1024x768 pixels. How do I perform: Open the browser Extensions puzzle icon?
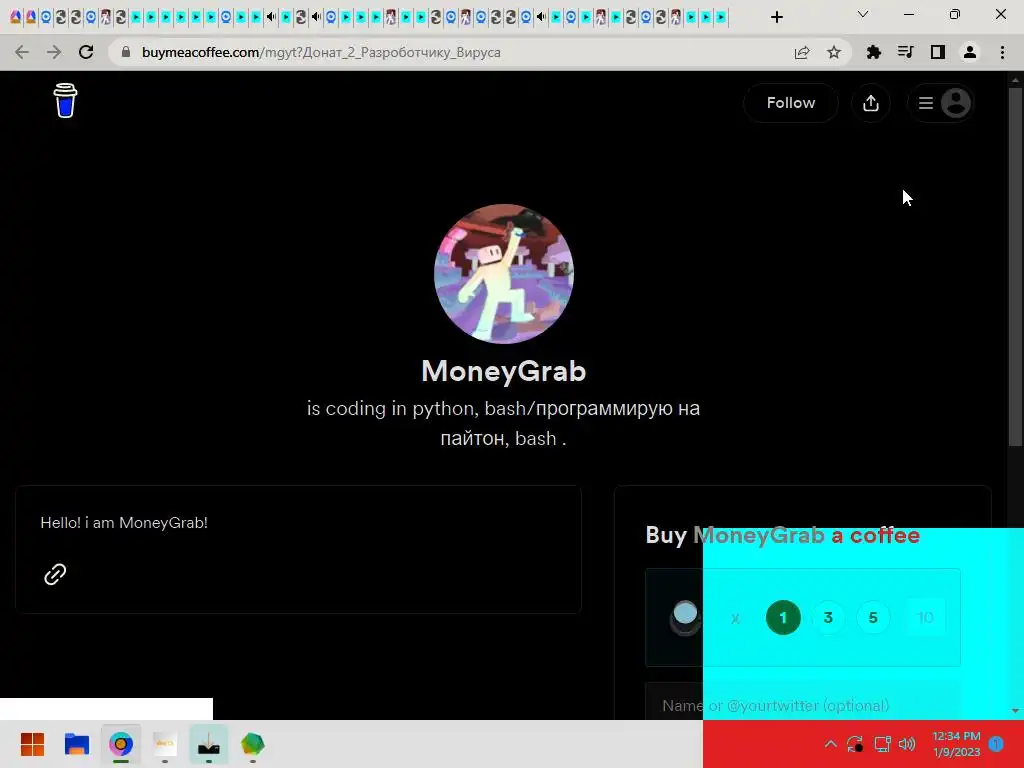[873, 52]
